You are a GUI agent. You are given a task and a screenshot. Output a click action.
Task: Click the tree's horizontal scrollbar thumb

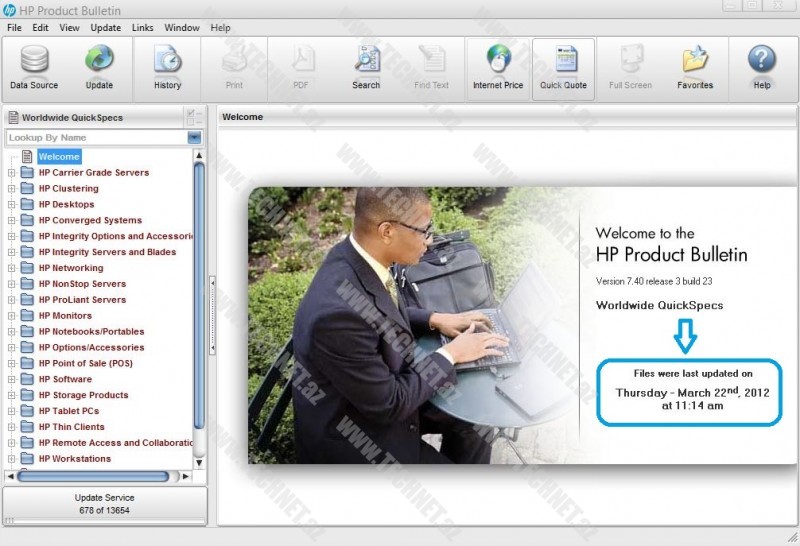pos(93,476)
